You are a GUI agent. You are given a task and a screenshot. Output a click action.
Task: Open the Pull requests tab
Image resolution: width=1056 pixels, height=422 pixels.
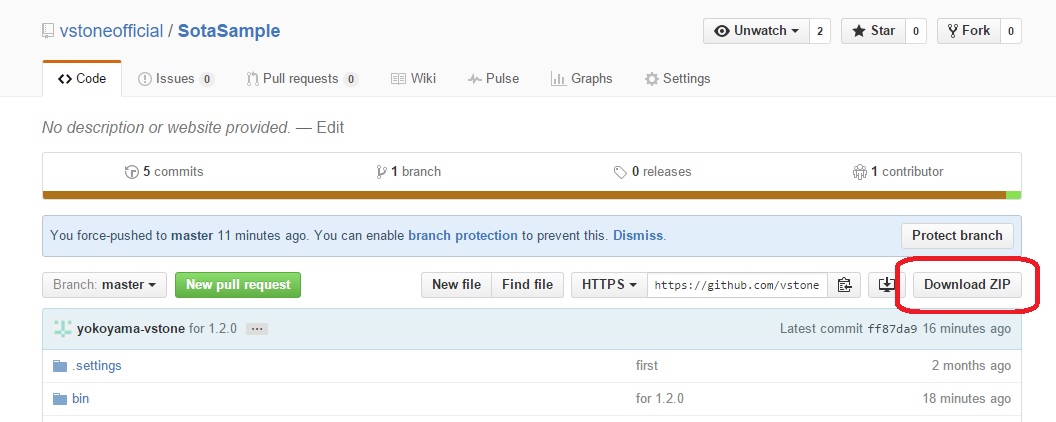click(x=302, y=79)
